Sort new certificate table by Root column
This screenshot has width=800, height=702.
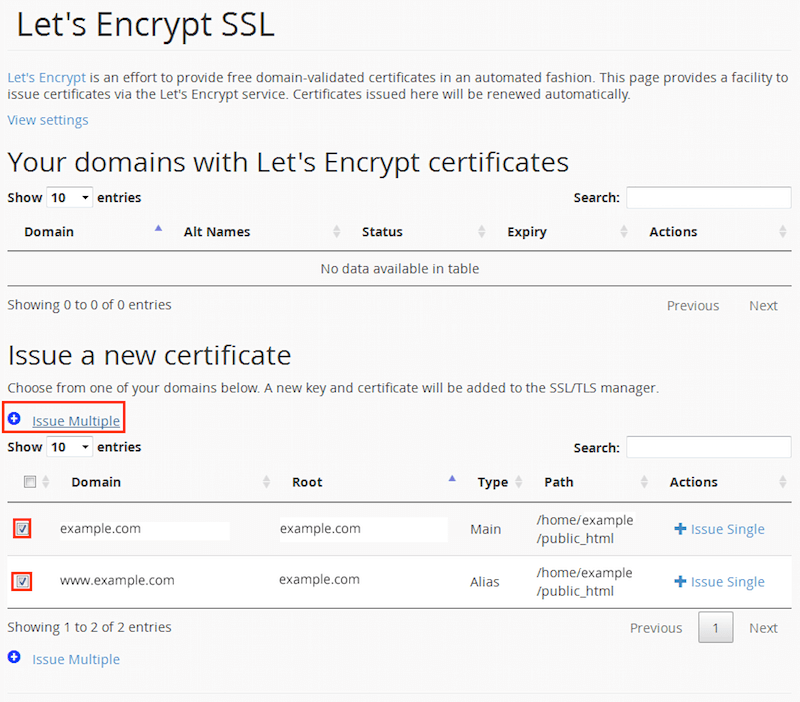[452, 480]
